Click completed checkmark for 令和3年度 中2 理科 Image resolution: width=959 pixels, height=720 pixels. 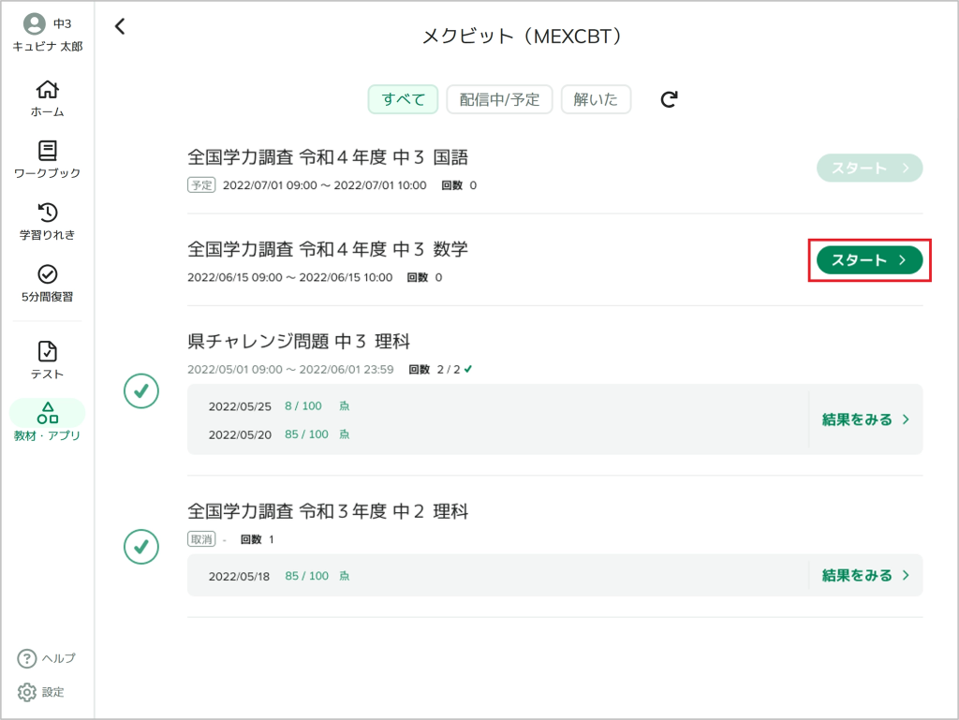[141, 546]
